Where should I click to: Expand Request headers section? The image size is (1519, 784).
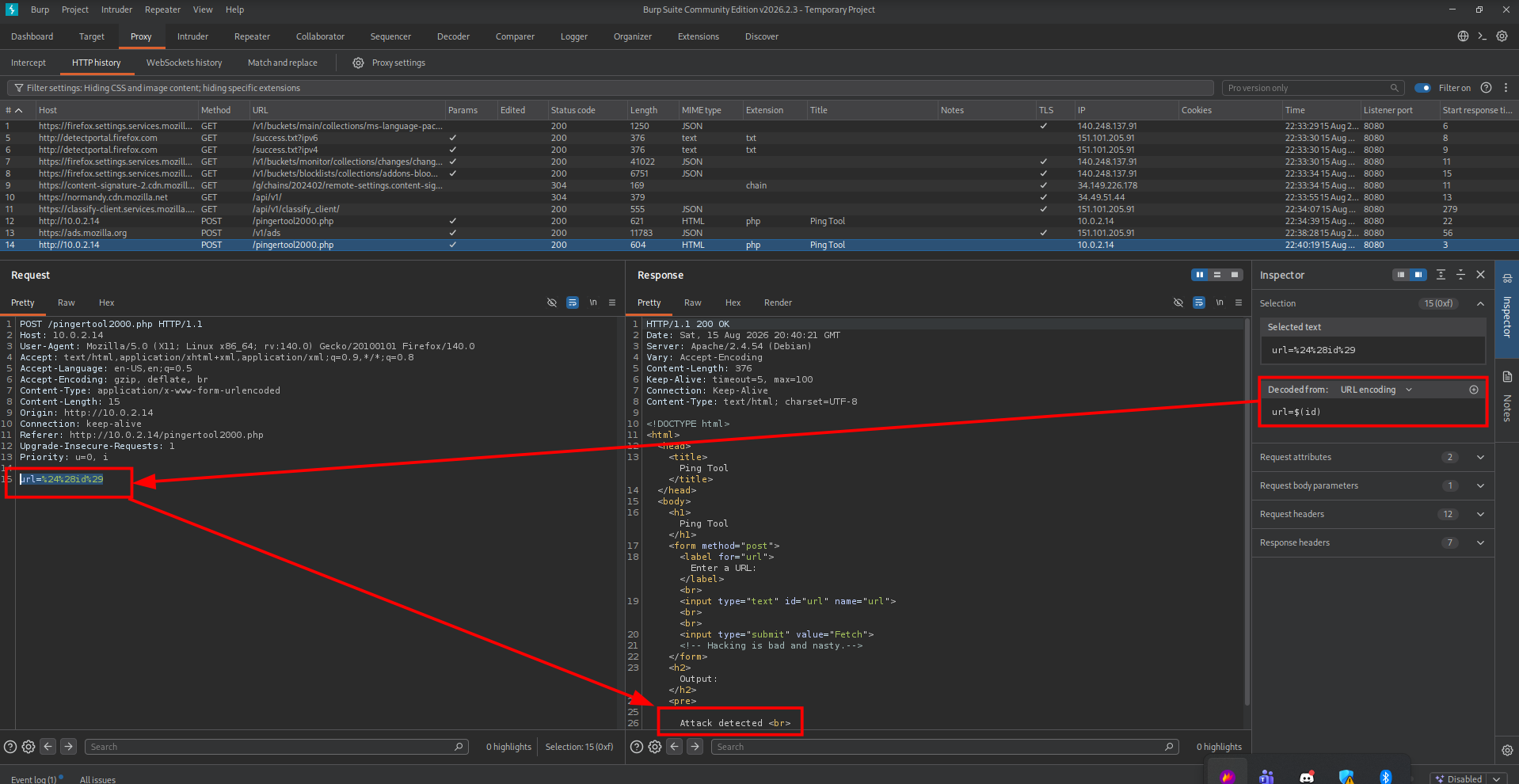[1480, 514]
